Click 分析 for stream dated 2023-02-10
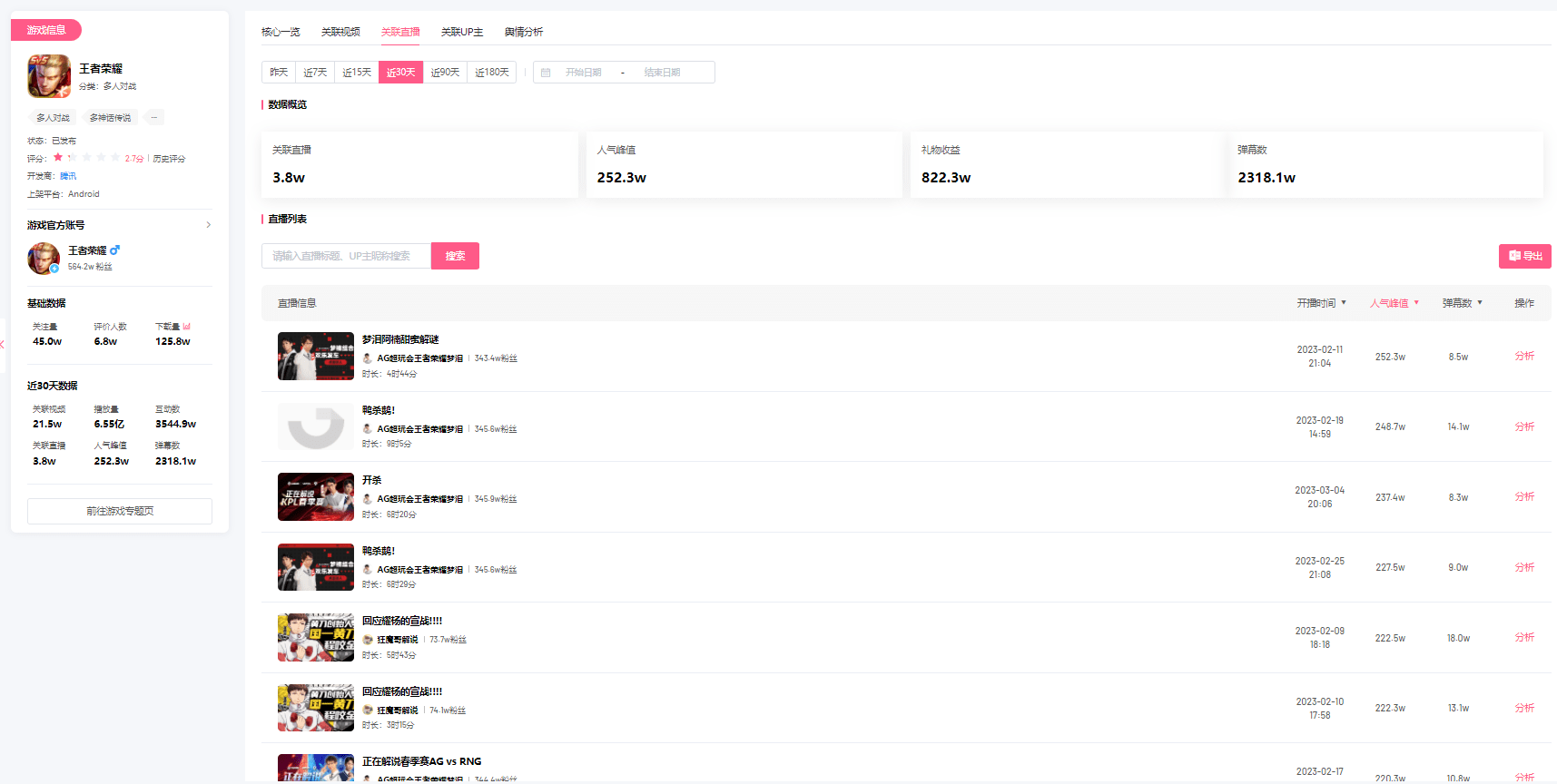1557x784 pixels. click(1524, 708)
